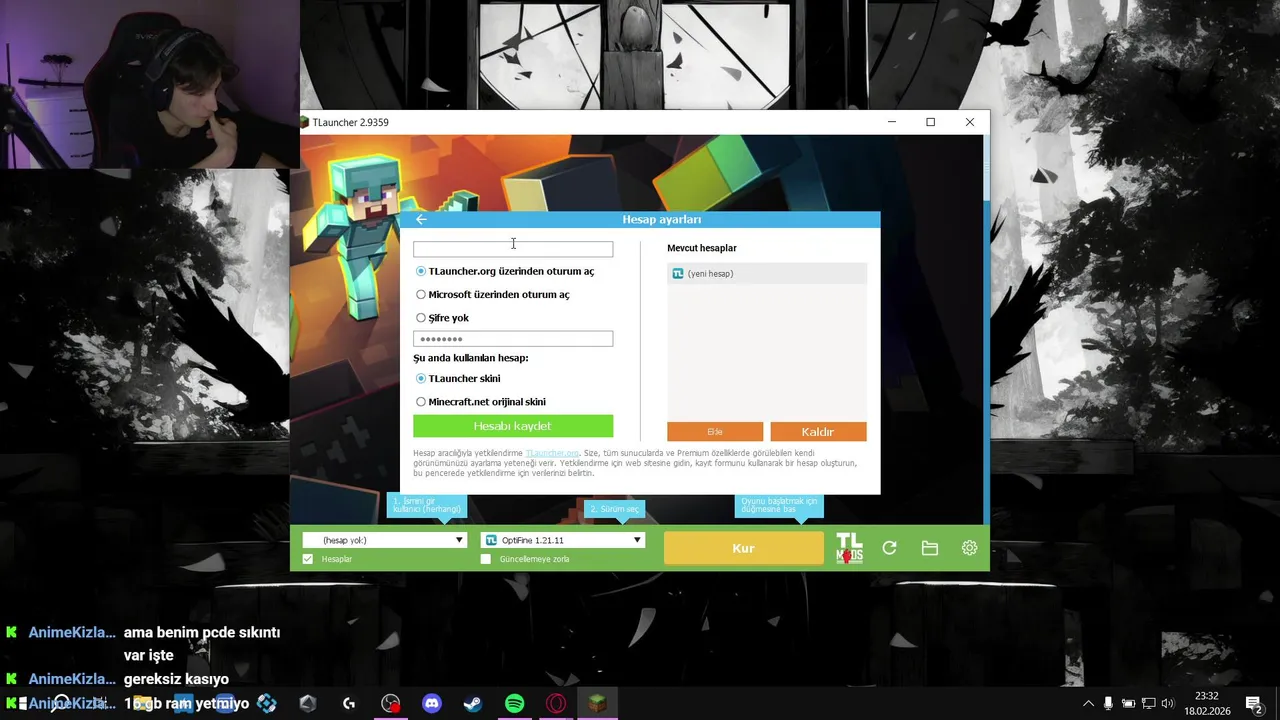Open Discord from the taskbar

[x=431, y=704]
